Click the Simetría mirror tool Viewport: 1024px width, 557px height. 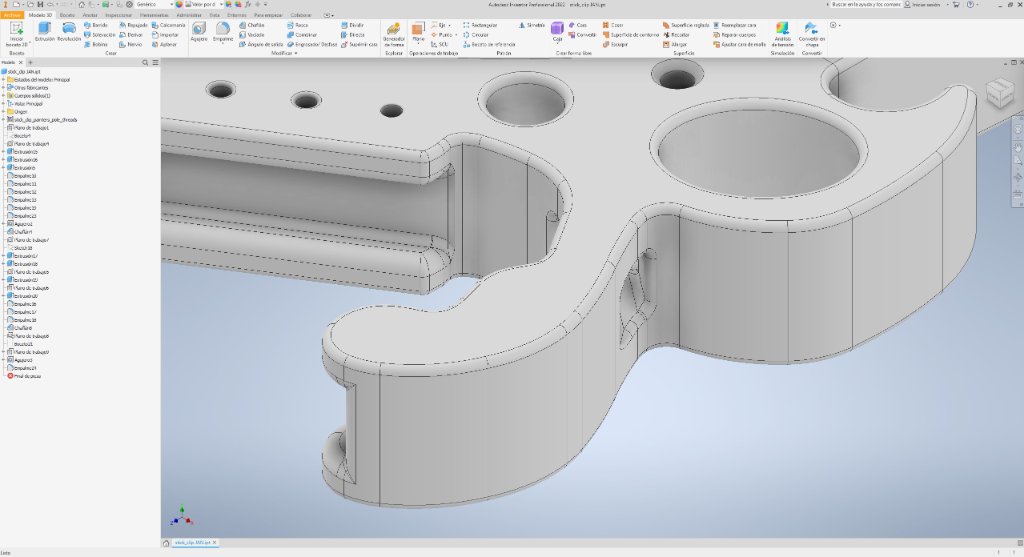click(532, 25)
